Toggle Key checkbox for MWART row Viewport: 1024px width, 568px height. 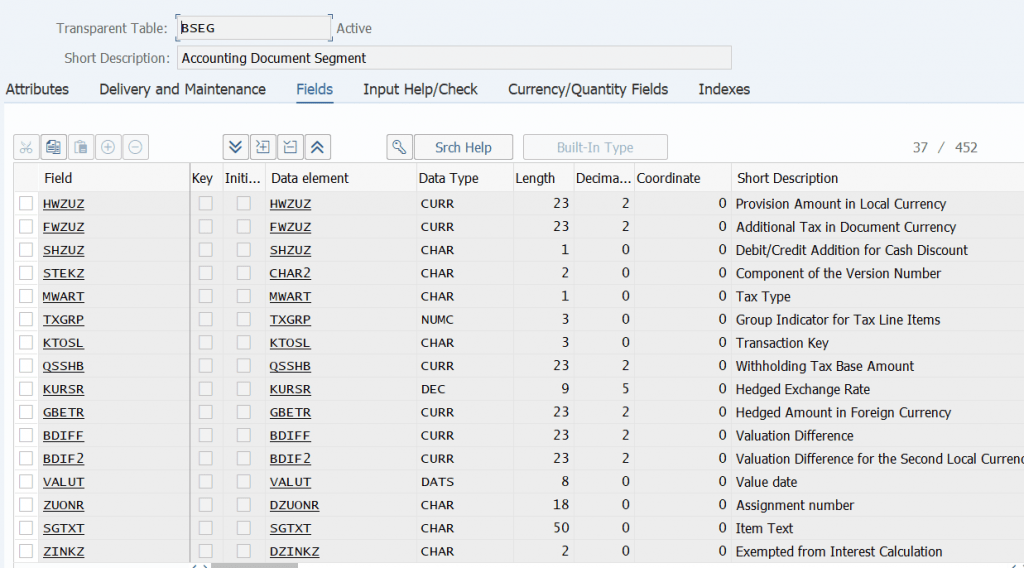[206, 296]
